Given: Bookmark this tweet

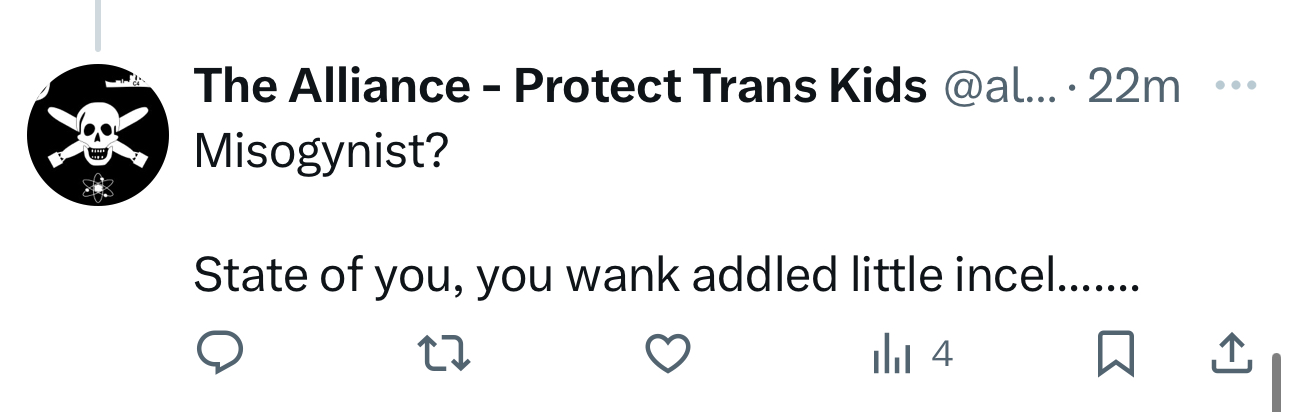Looking at the screenshot, I should point(1113,355).
